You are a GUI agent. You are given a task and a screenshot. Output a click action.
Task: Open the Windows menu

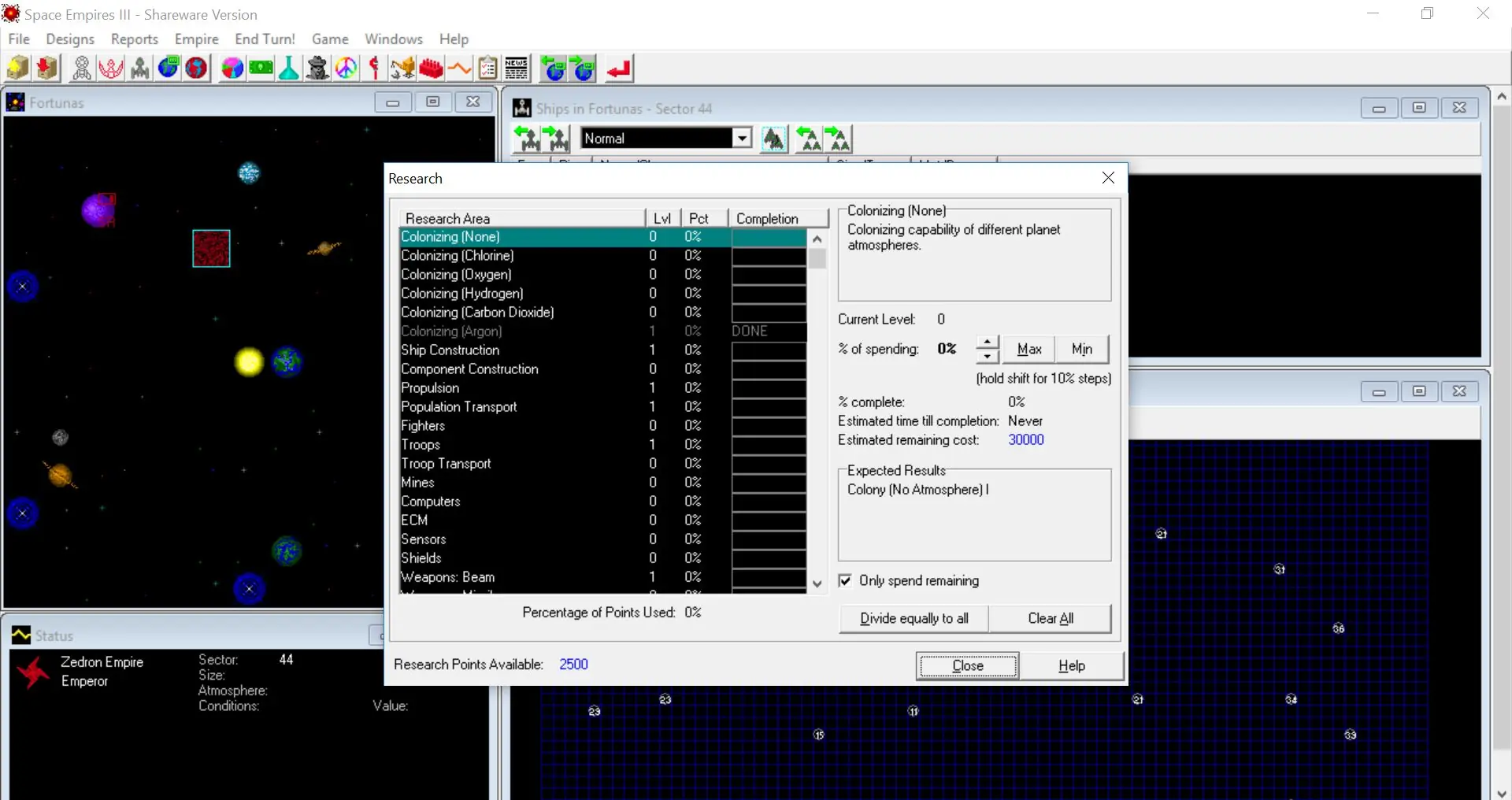tap(394, 39)
